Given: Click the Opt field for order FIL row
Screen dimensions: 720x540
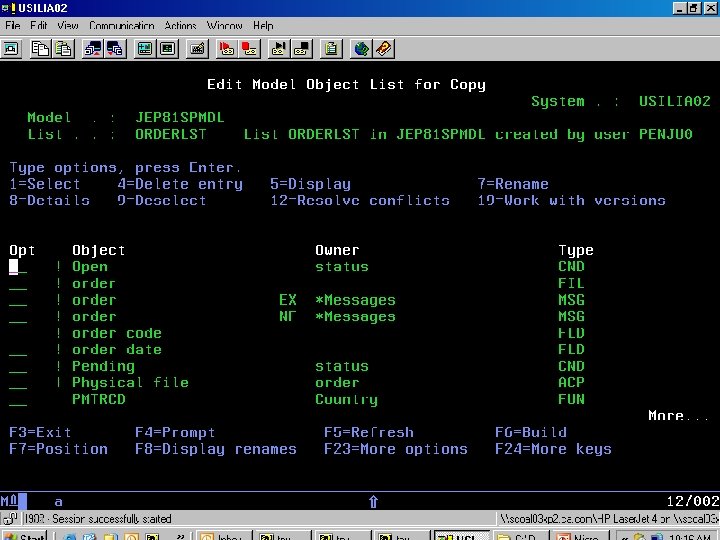Looking at the screenshot, I should point(18,283).
